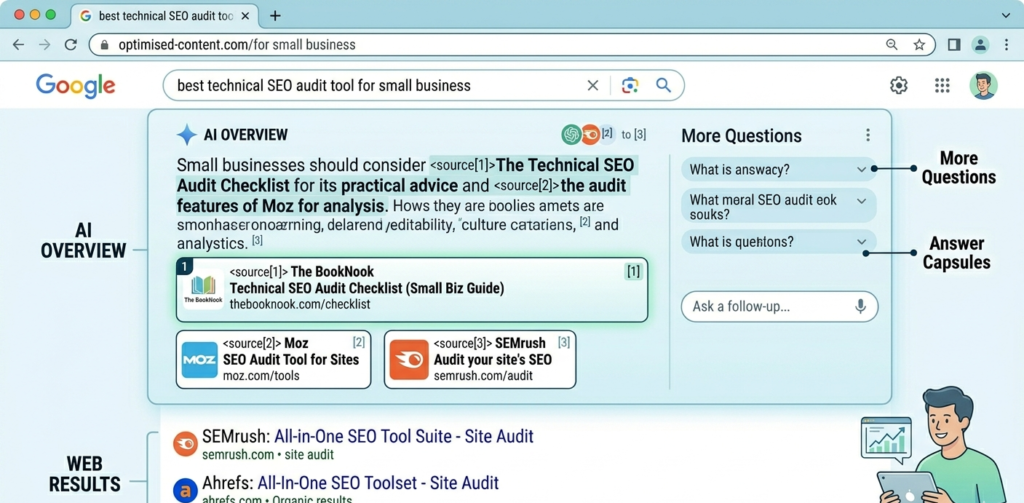This screenshot has width=1024, height=503.
Task: Click the [2] badge on the Moz card
Action: tap(359, 342)
